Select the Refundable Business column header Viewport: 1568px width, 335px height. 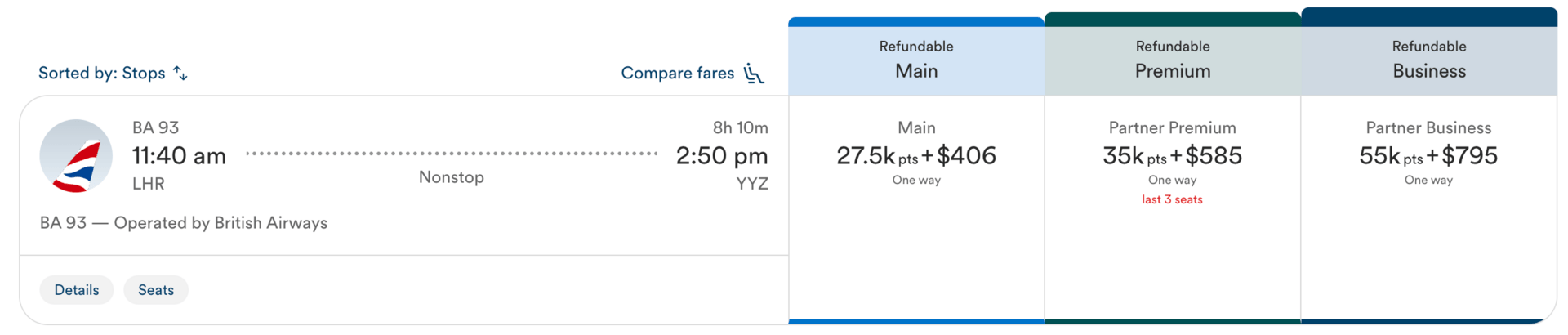coord(1428,60)
